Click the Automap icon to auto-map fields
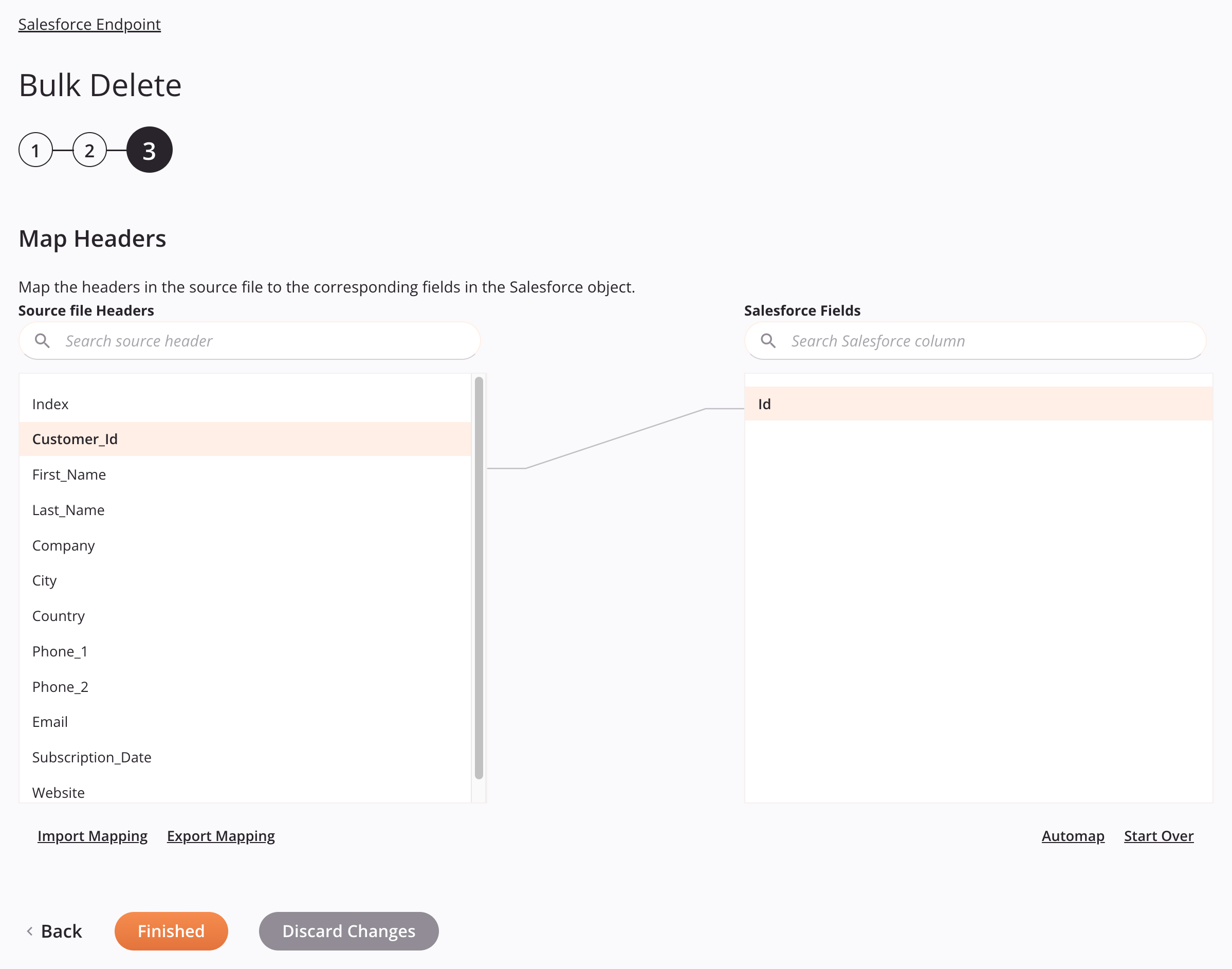The height and width of the screenshot is (969, 1232). coord(1072,836)
